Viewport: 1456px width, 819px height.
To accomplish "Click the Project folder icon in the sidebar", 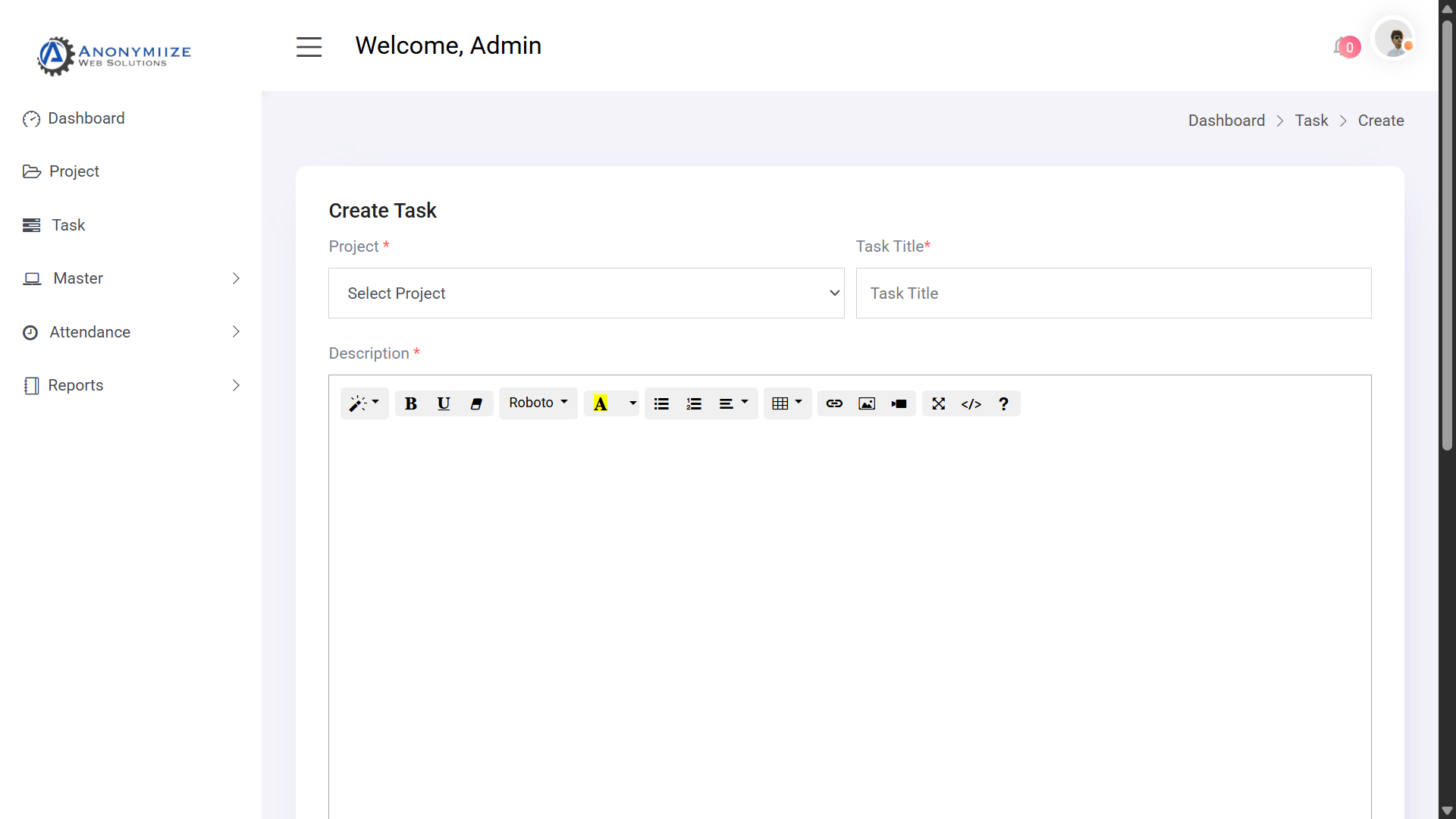I will pyautogui.click(x=32, y=171).
